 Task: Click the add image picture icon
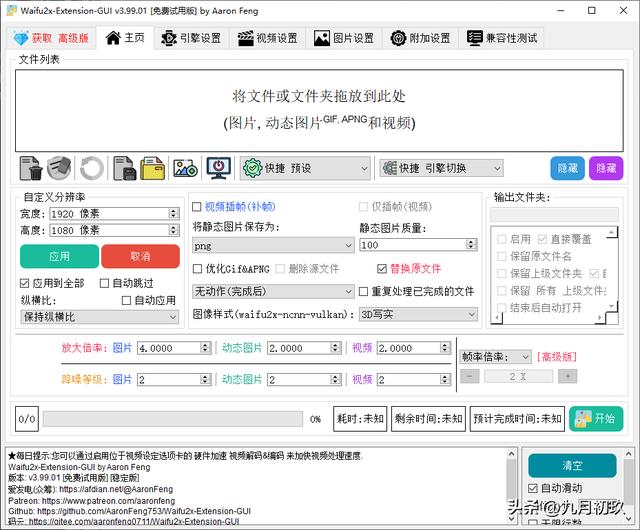pos(185,168)
